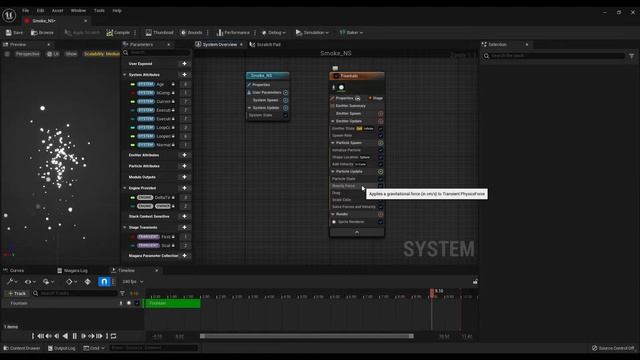Compile the Niagara system
640x360 pixels.
118,32
